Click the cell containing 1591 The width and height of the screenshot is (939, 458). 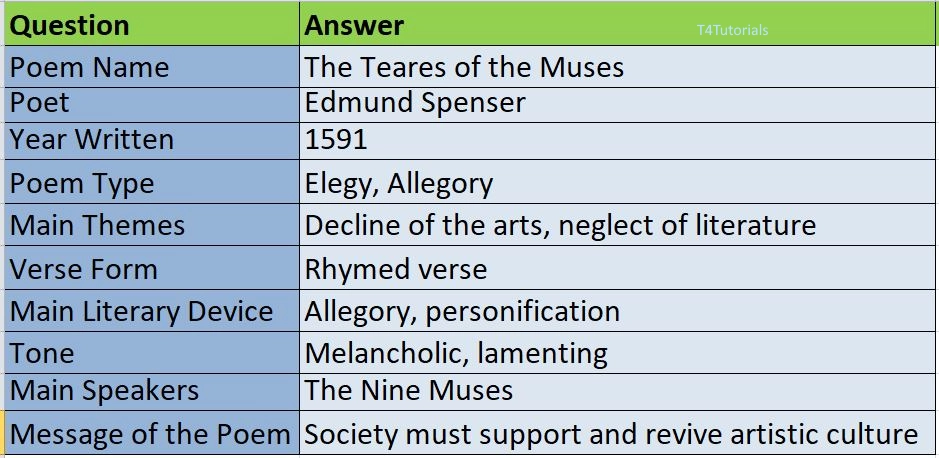617,141
